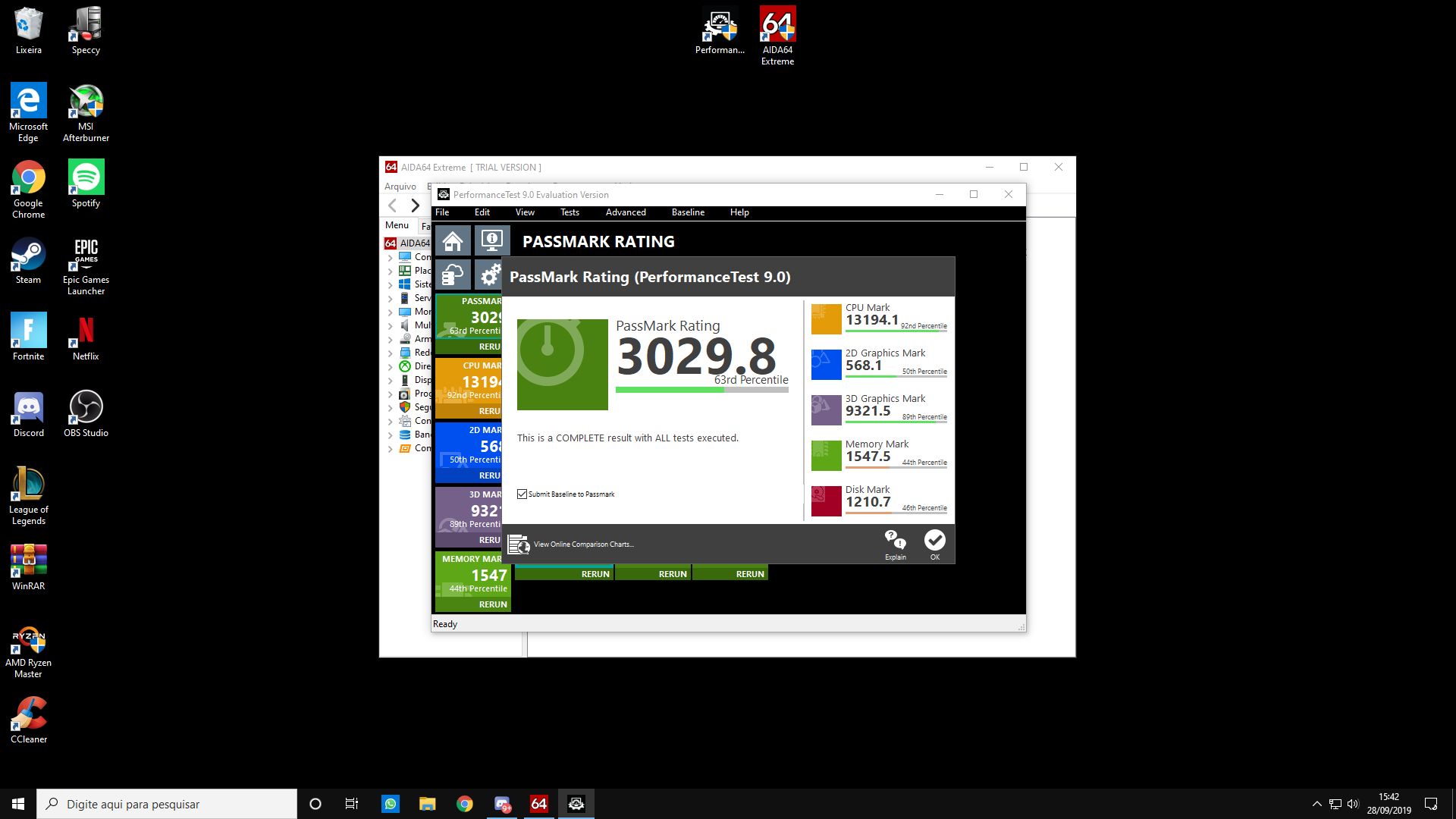Open File Explorer from the taskbar
Screen dimensions: 1456x819
428,804
